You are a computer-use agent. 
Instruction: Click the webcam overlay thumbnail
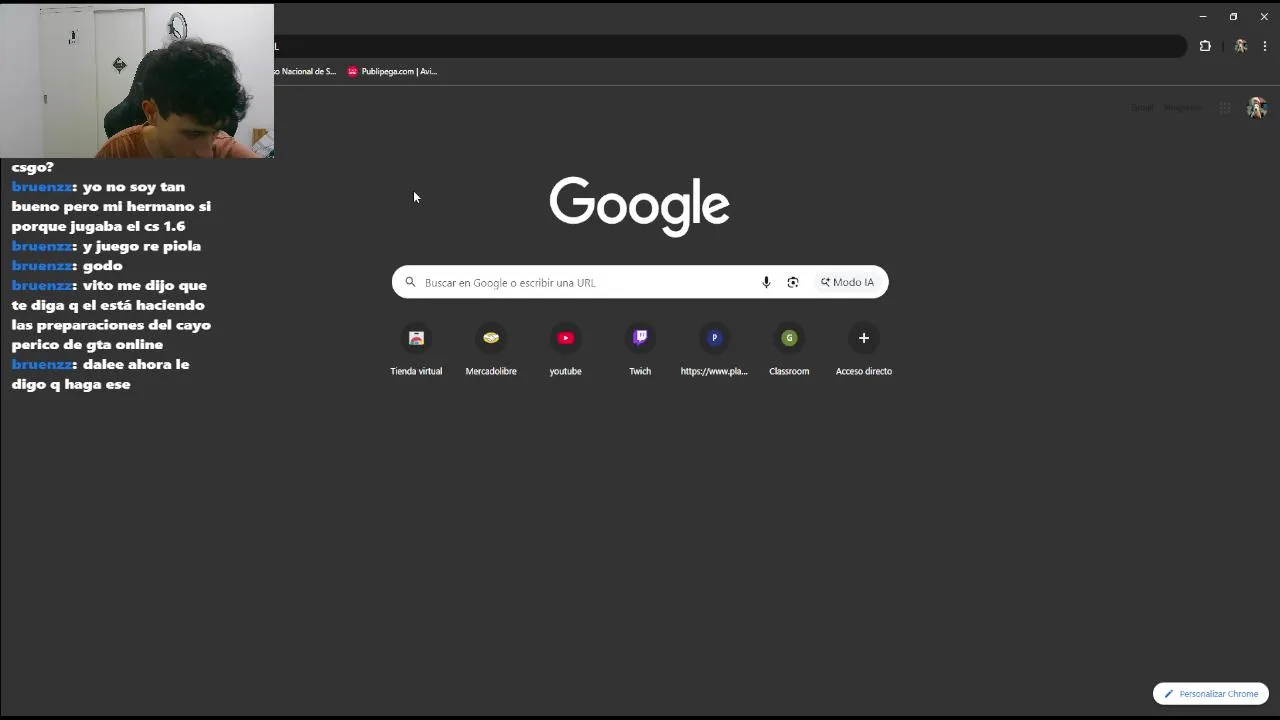137,81
